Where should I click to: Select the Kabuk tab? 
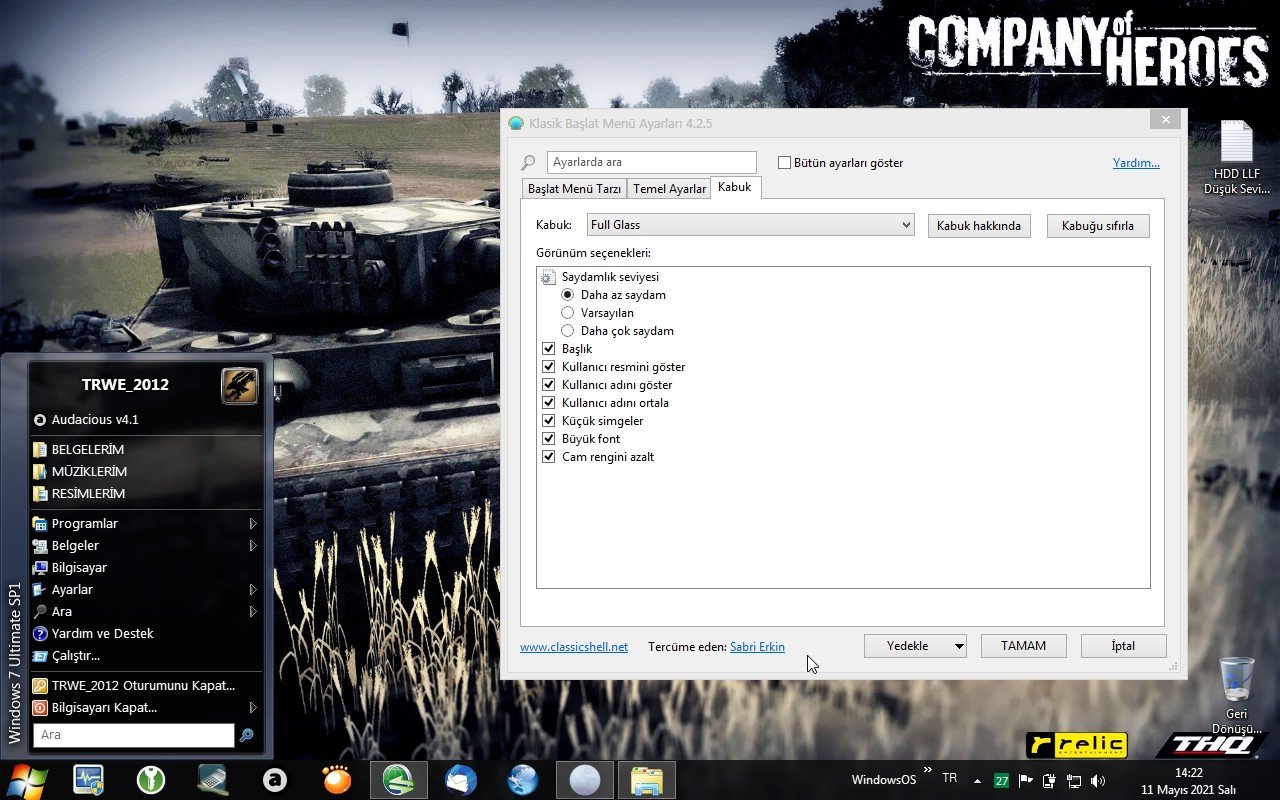click(x=735, y=187)
